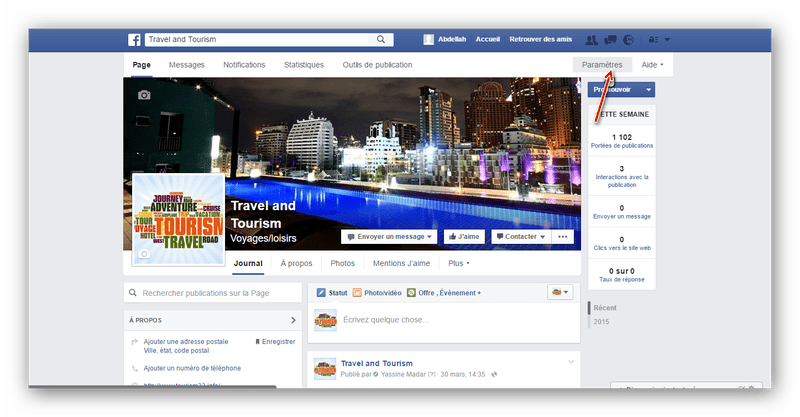This screenshot has height=417, width=800.
Task: Click the Rechercher publications sur la Page field
Action: click(213, 293)
